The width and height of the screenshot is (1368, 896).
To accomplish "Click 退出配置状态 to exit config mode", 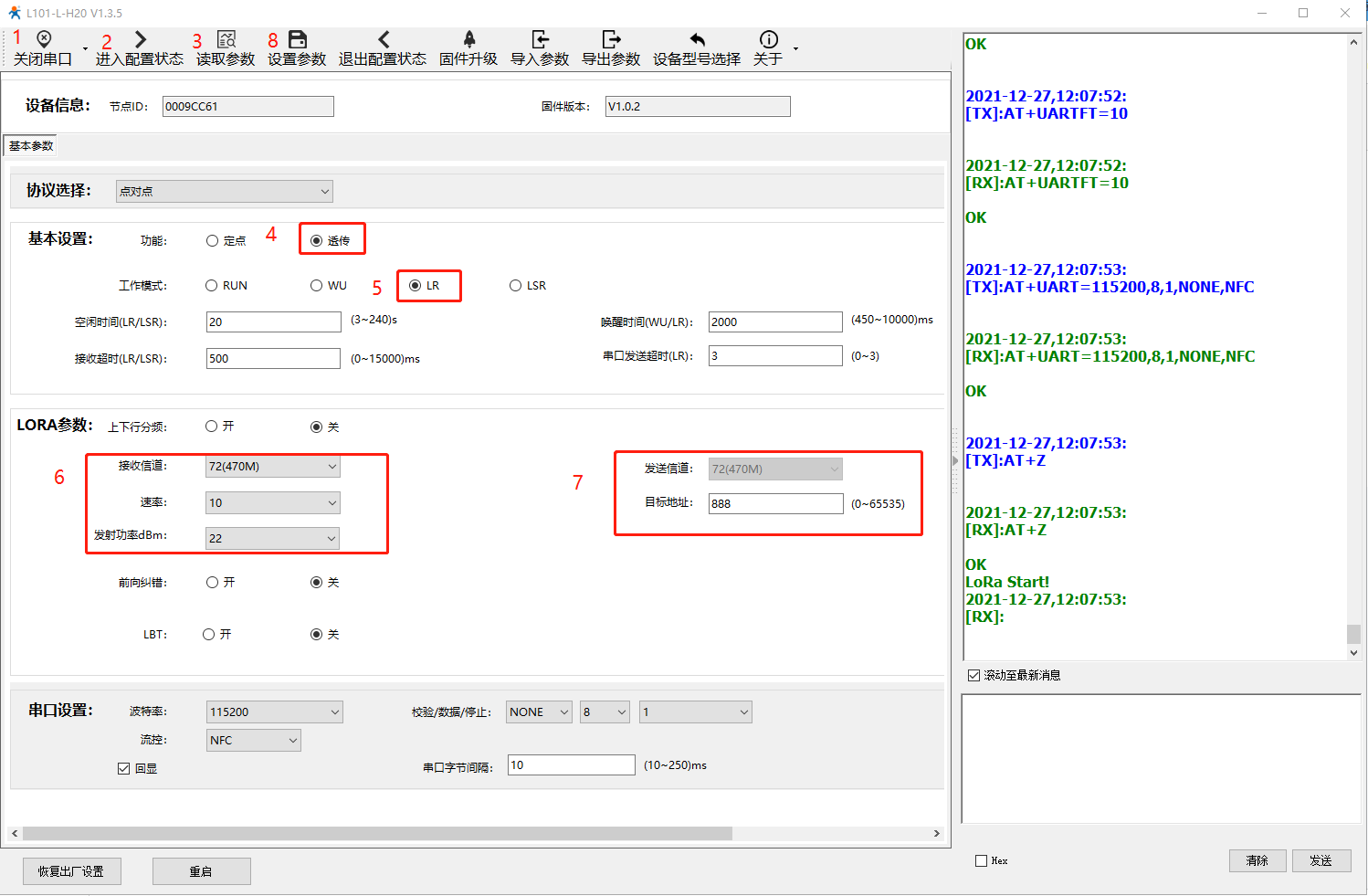I will [383, 39].
